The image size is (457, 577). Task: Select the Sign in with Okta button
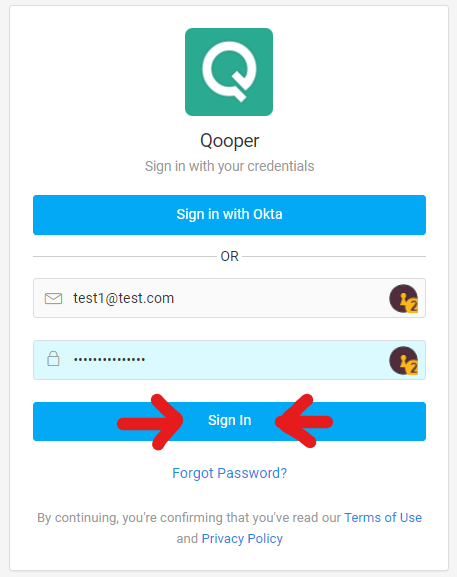[x=230, y=215]
